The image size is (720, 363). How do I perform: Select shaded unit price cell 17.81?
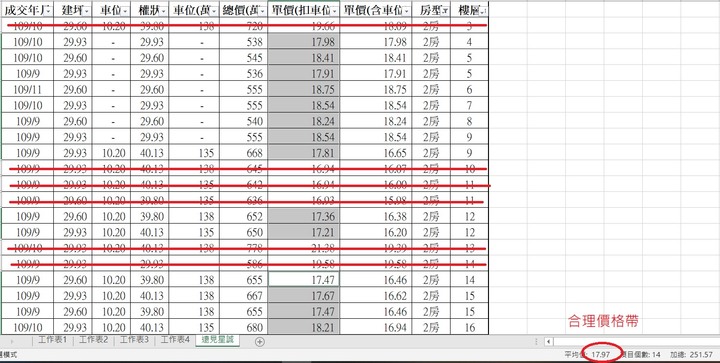point(304,153)
